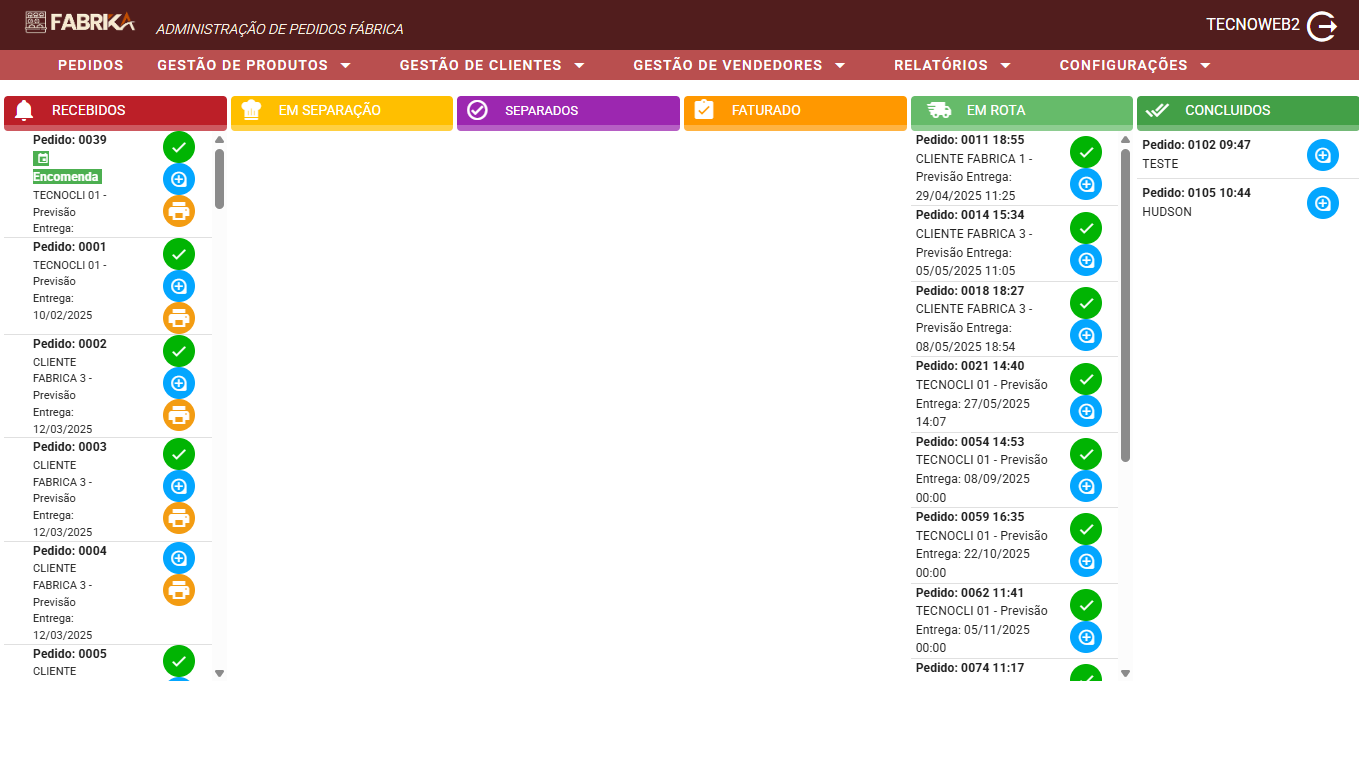Click green checkmark for Pedido 0021
Image resolution: width=1359 pixels, height=767 pixels.
(1086, 379)
